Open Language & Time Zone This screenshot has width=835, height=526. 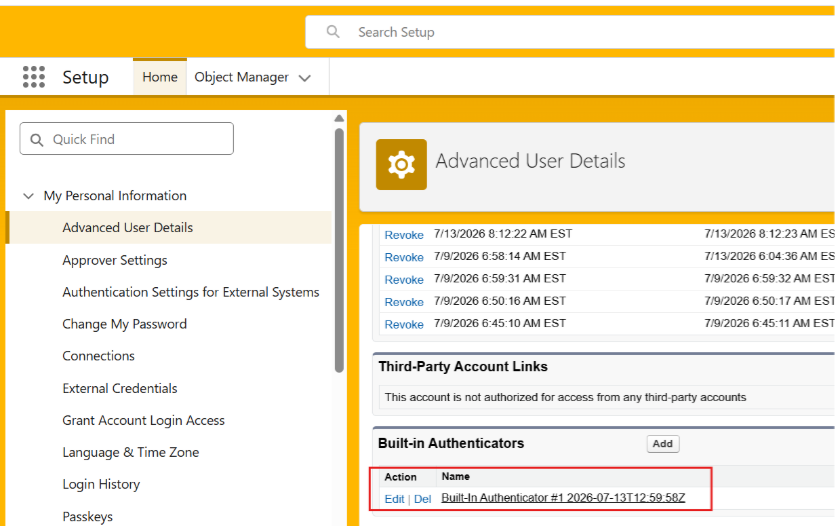tap(130, 452)
